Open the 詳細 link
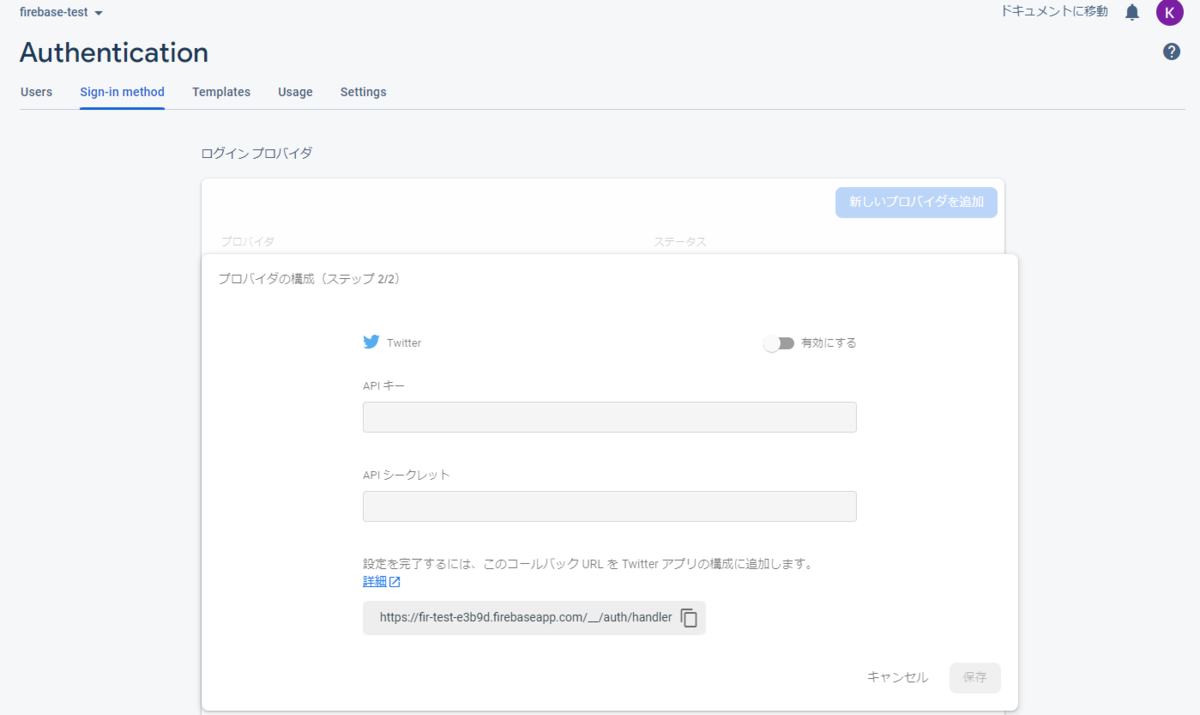Viewport: 1200px width, 715px height. click(x=374, y=582)
